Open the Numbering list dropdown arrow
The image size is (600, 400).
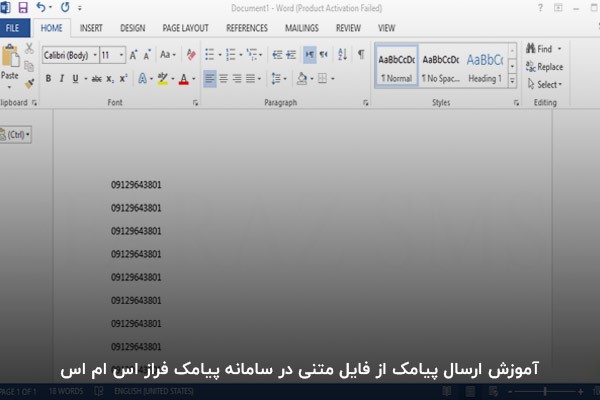point(241,55)
